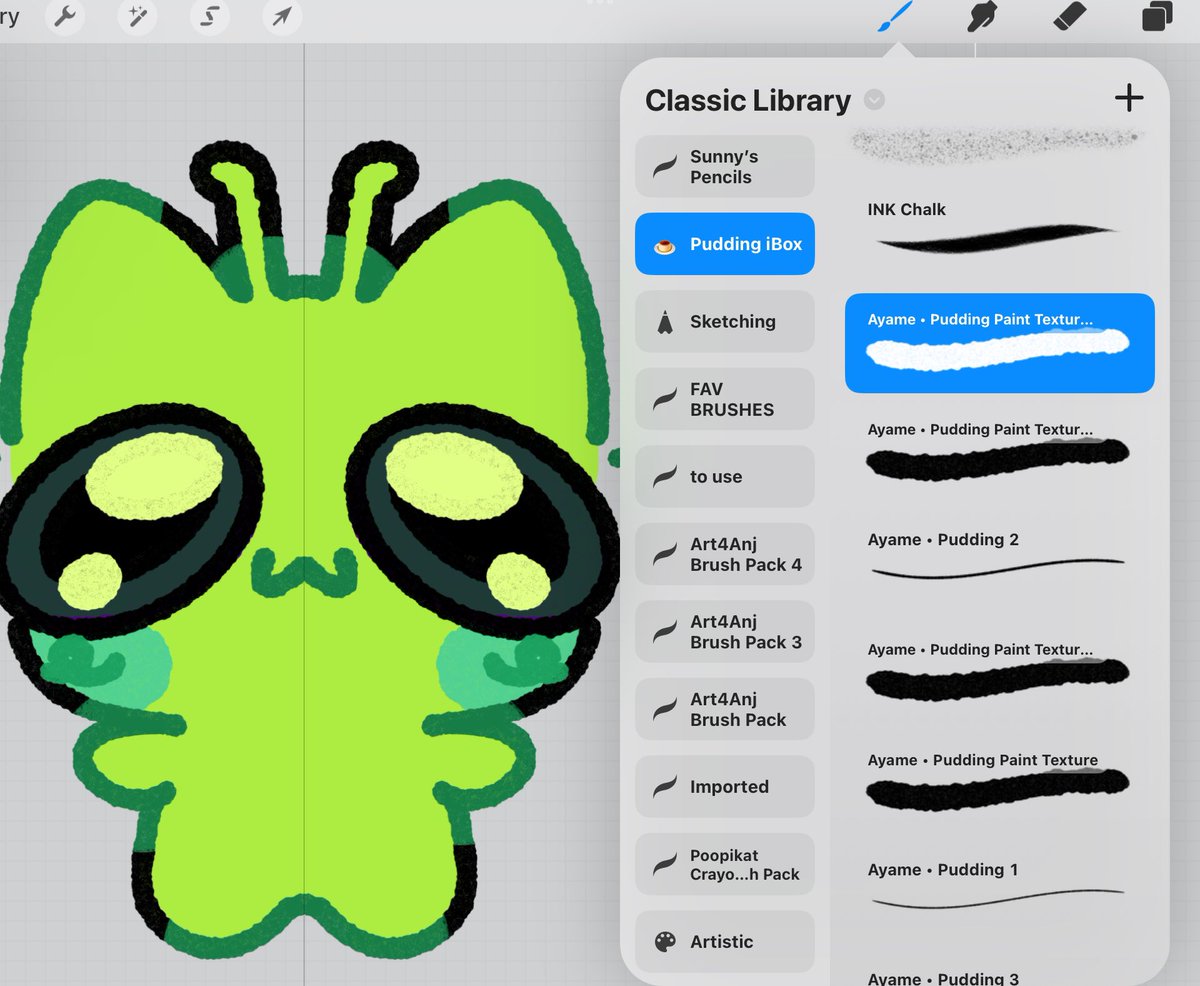Open the Actions wrench menu
The height and width of the screenshot is (986, 1200).
[x=65, y=18]
